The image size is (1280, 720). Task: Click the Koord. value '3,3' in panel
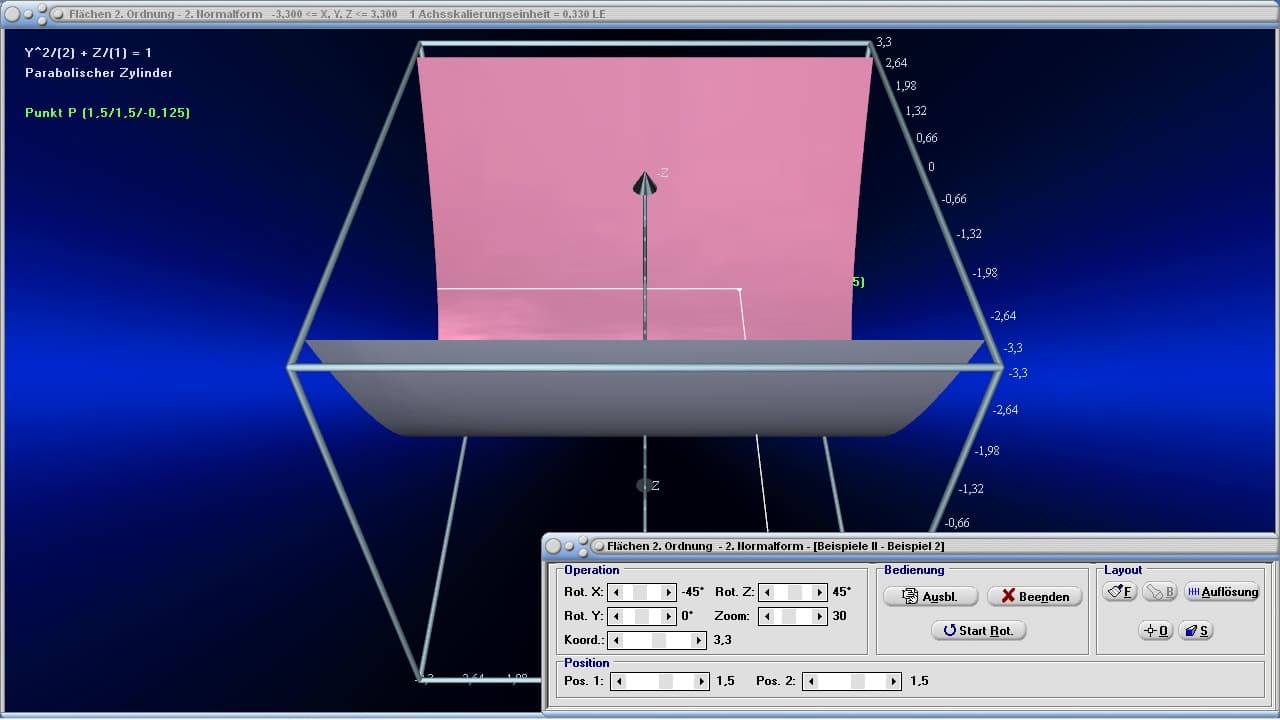coord(722,640)
